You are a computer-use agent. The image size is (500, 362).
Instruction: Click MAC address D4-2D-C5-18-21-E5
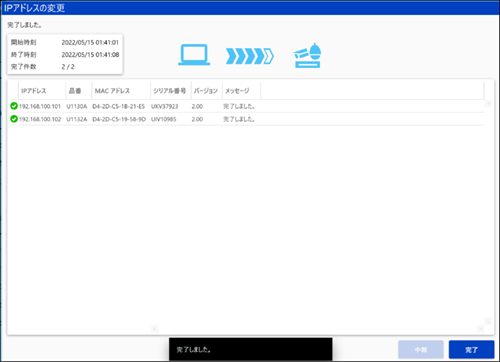[119, 106]
